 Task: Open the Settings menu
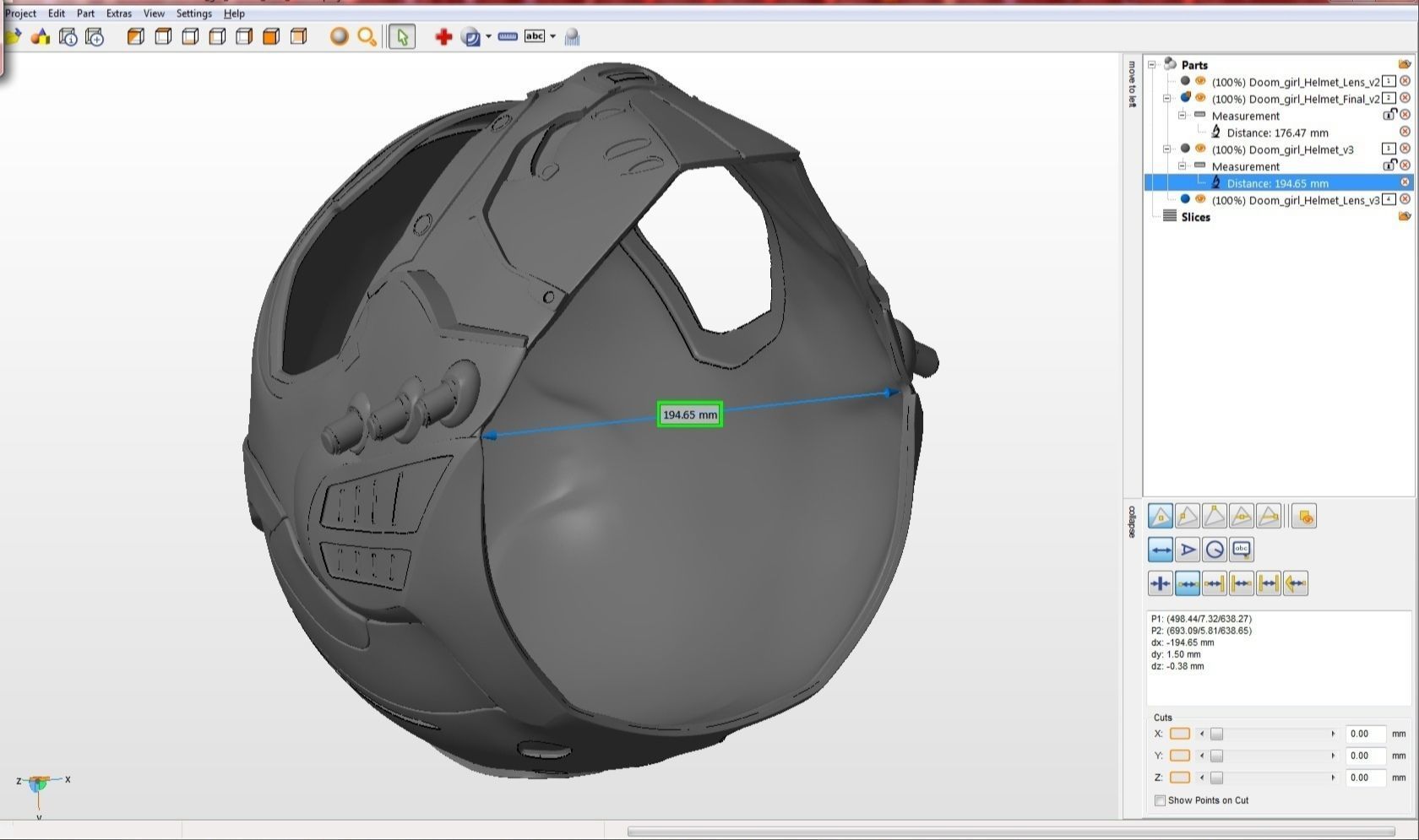(193, 14)
